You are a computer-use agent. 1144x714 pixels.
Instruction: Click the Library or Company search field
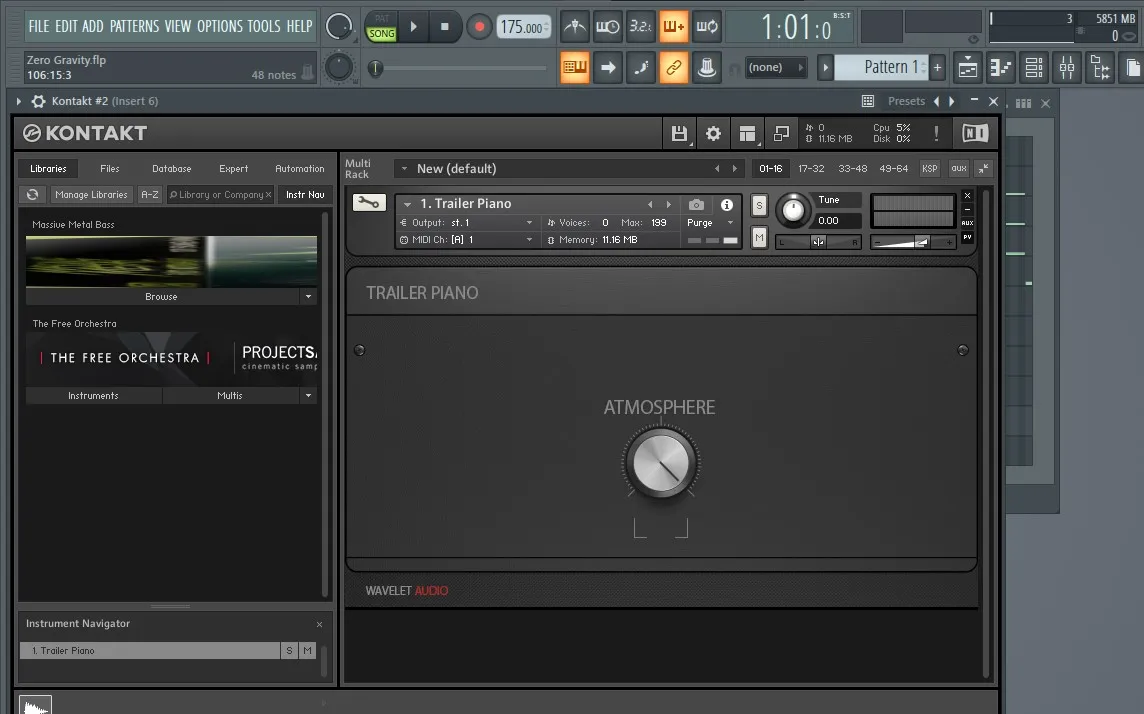point(220,195)
